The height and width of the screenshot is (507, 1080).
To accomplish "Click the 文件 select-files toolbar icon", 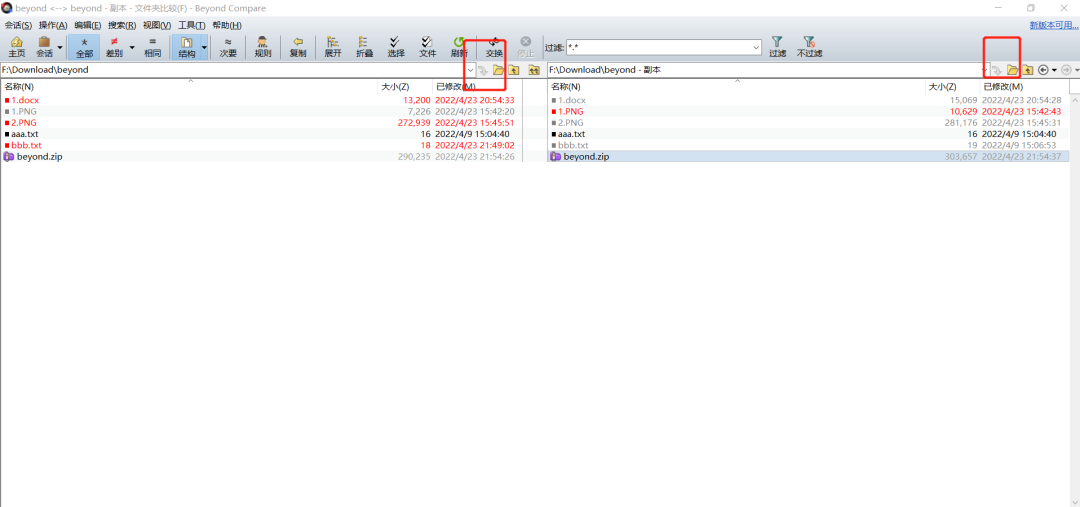I will tap(427, 47).
